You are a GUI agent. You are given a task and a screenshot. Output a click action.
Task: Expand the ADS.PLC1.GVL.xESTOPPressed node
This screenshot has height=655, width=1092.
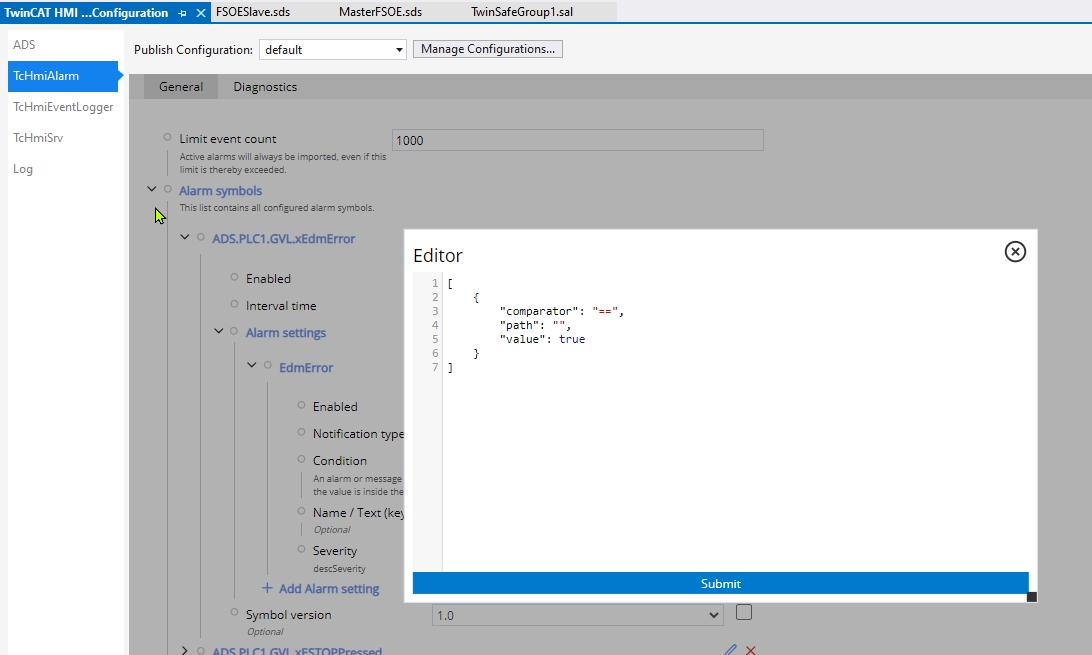[185, 650]
